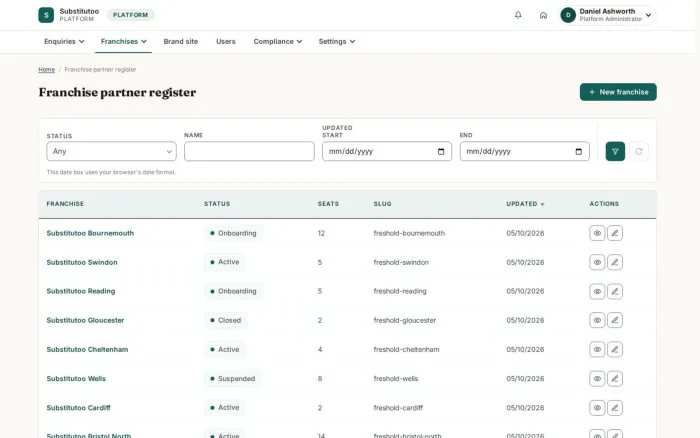Create a New franchise
Image resolution: width=700 pixels, height=438 pixels.
[618, 92]
